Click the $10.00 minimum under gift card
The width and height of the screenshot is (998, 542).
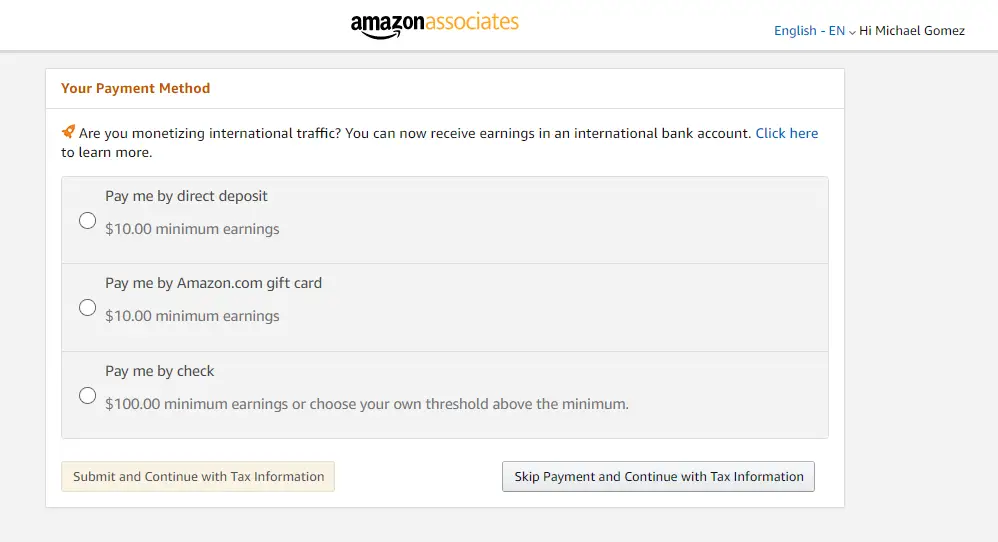pyautogui.click(x=192, y=316)
